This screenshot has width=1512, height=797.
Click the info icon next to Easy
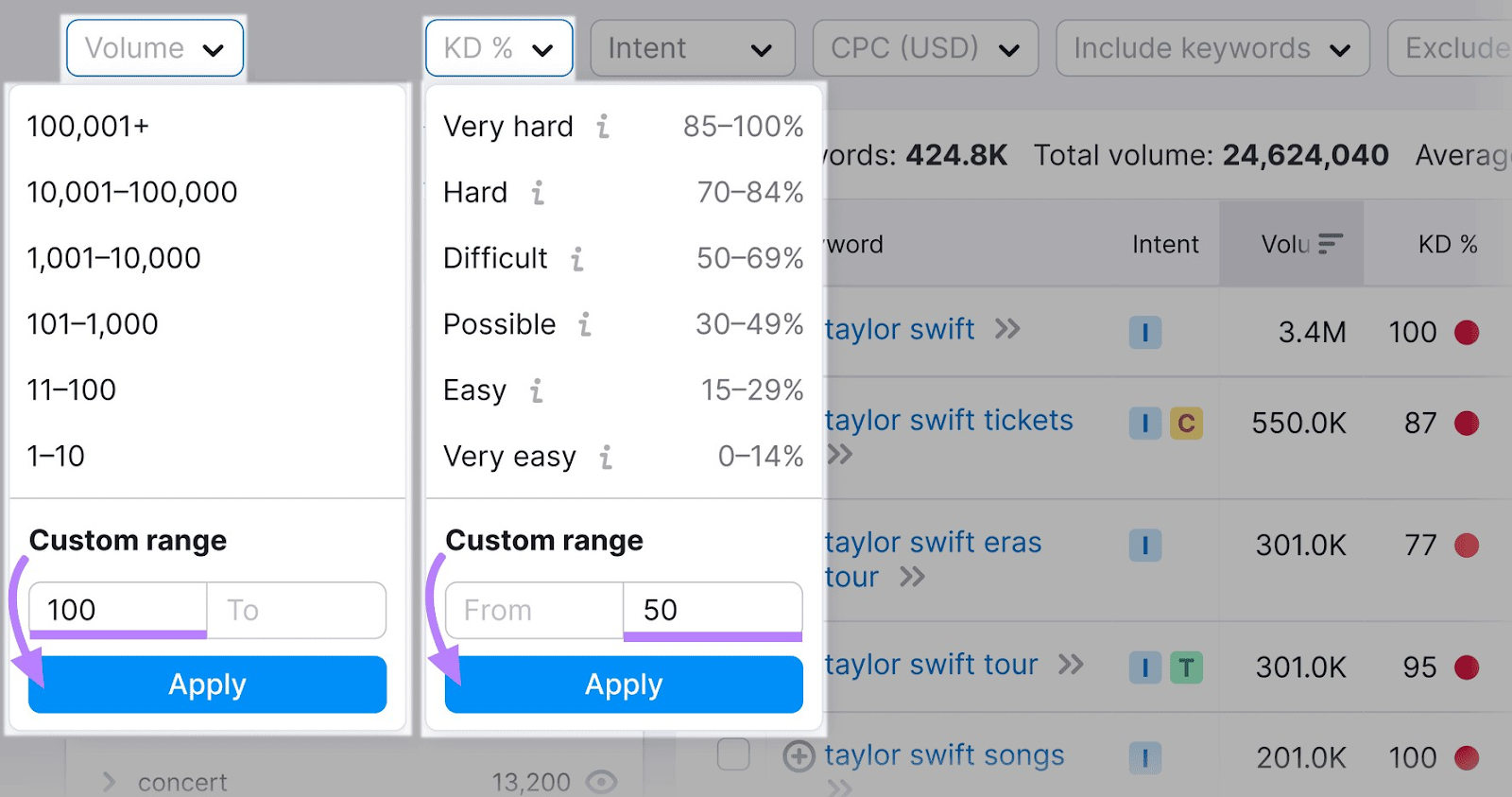pyautogui.click(x=537, y=390)
